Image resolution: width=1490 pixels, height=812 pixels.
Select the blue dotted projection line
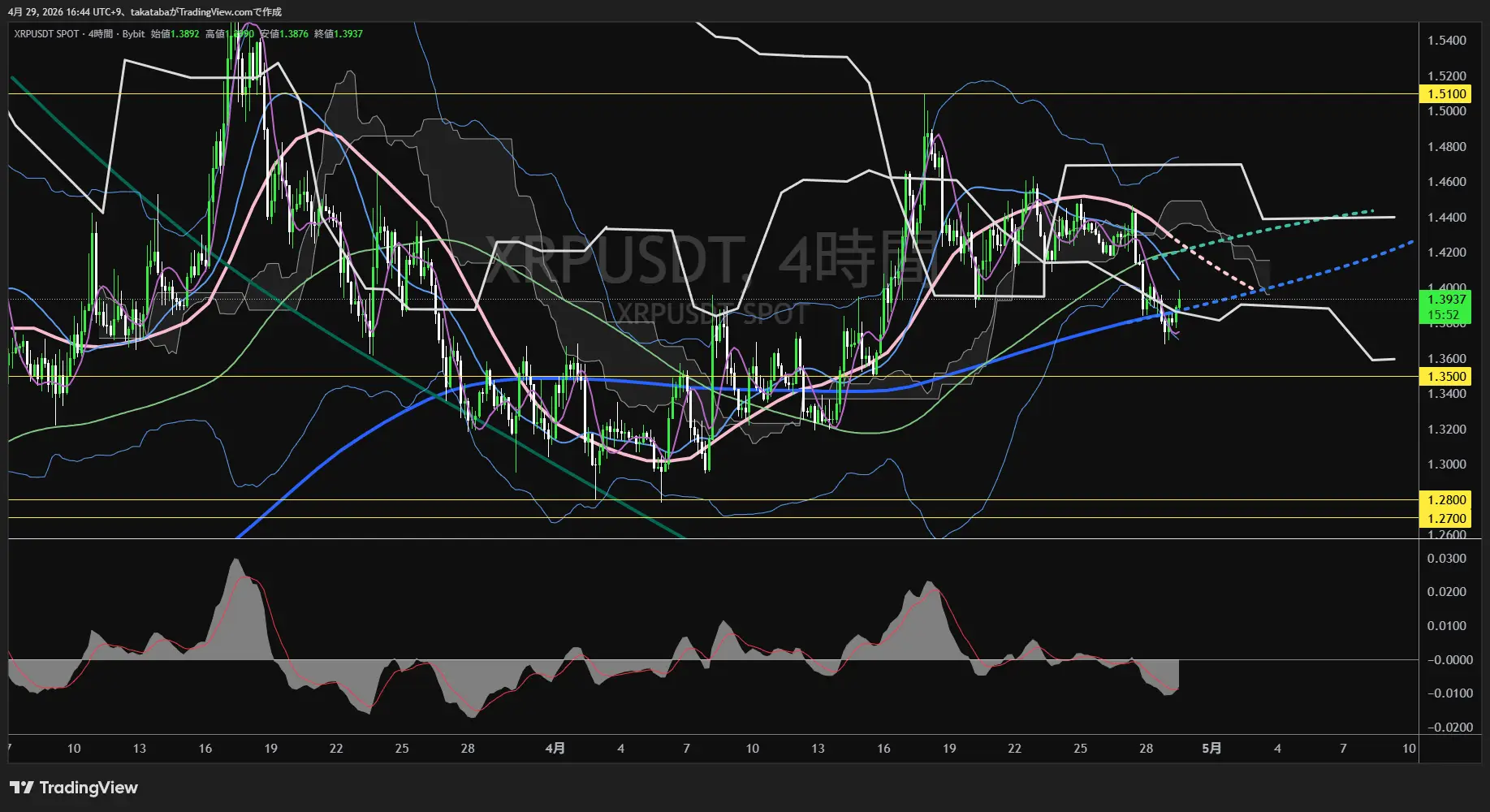pyautogui.click(x=1315, y=272)
